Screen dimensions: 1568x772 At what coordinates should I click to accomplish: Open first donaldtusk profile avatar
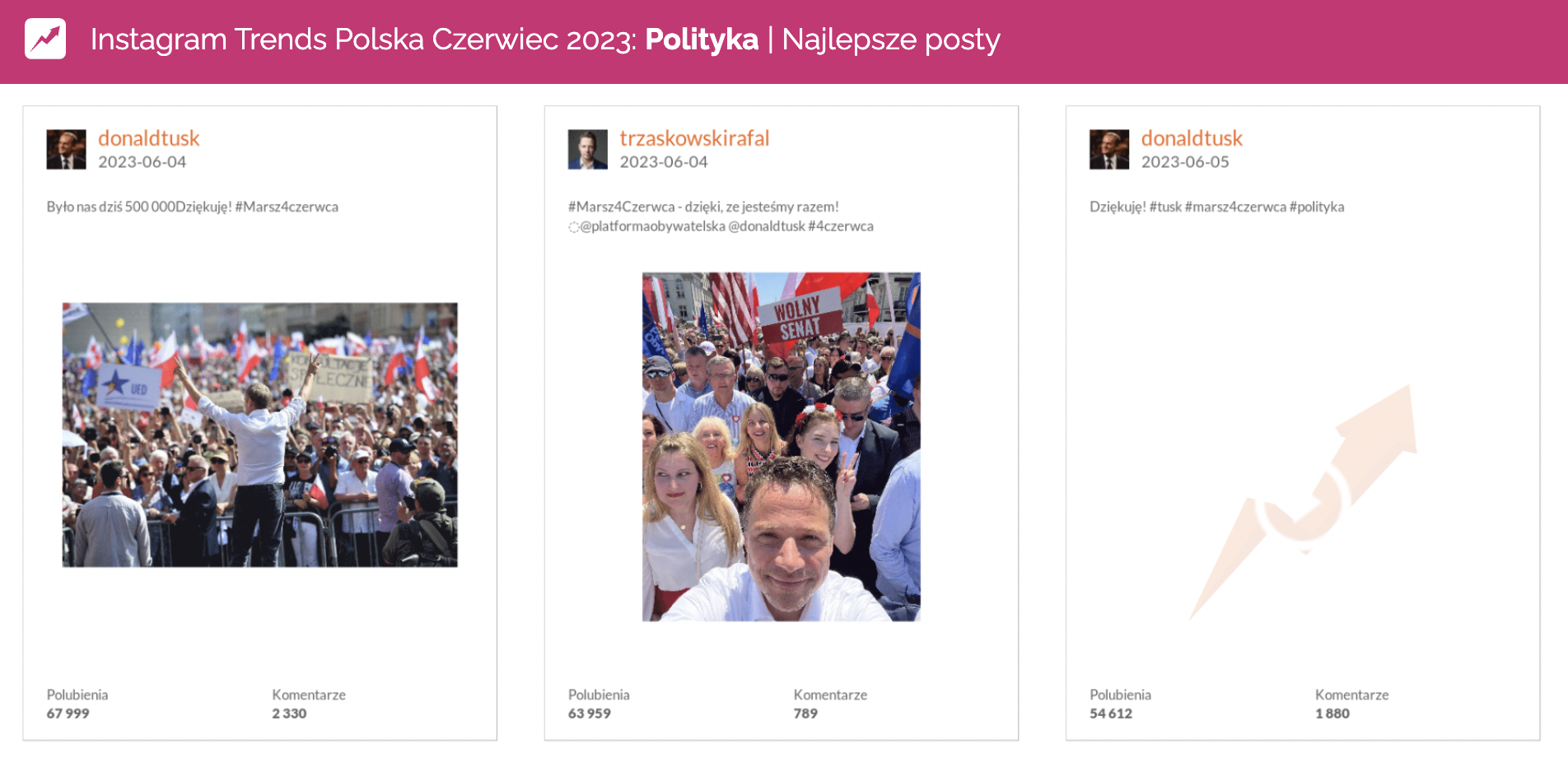pos(66,149)
